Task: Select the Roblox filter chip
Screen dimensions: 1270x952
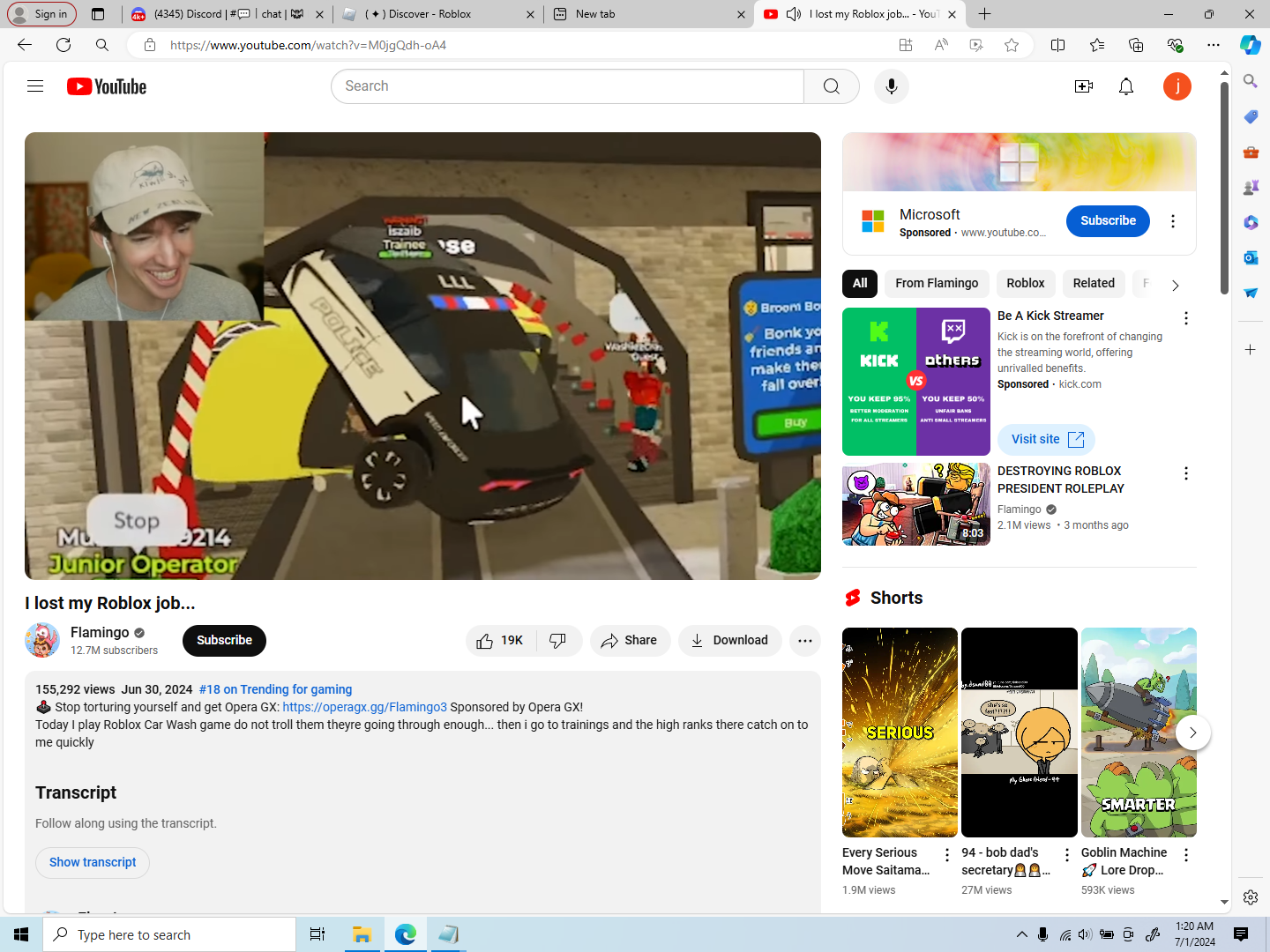Action: coord(1026,283)
